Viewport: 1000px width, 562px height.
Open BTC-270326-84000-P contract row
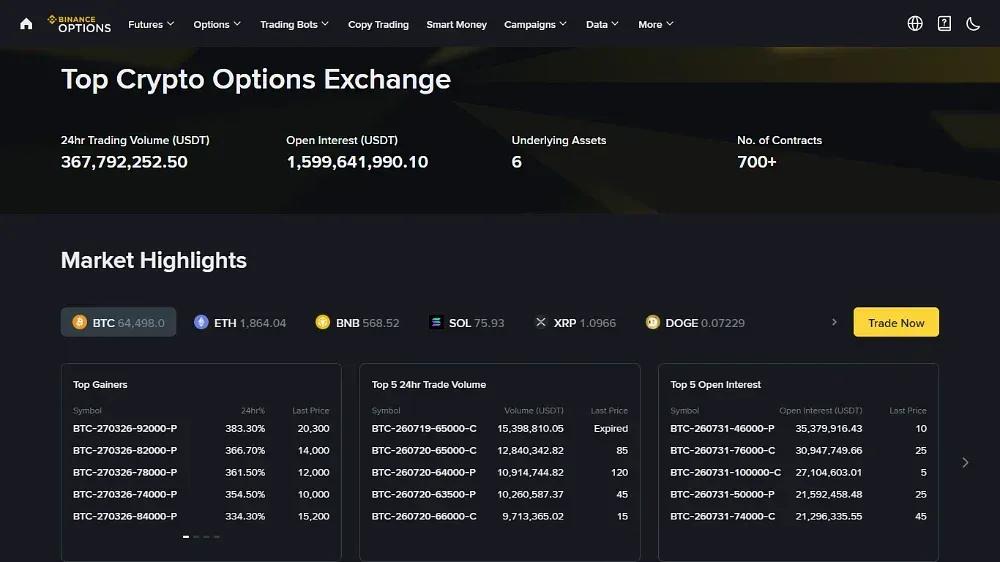pyautogui.click(x=201, y=516)
